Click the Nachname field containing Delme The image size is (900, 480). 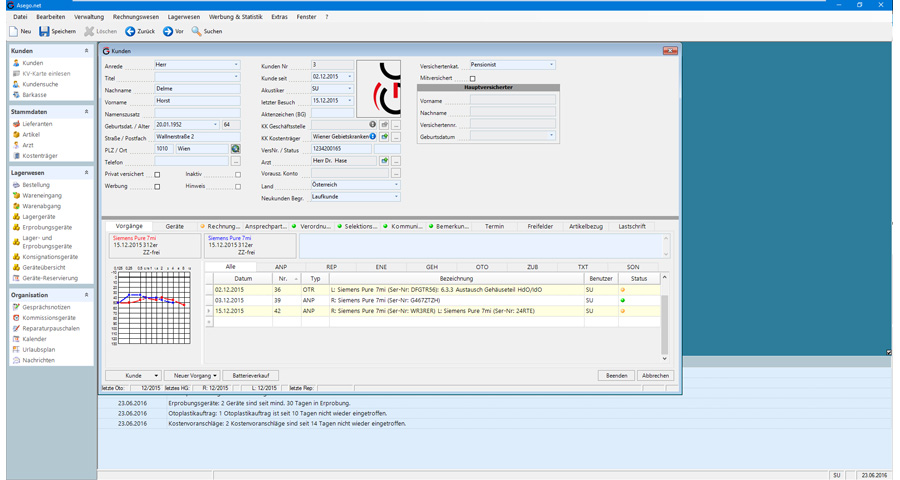point(197,89)
